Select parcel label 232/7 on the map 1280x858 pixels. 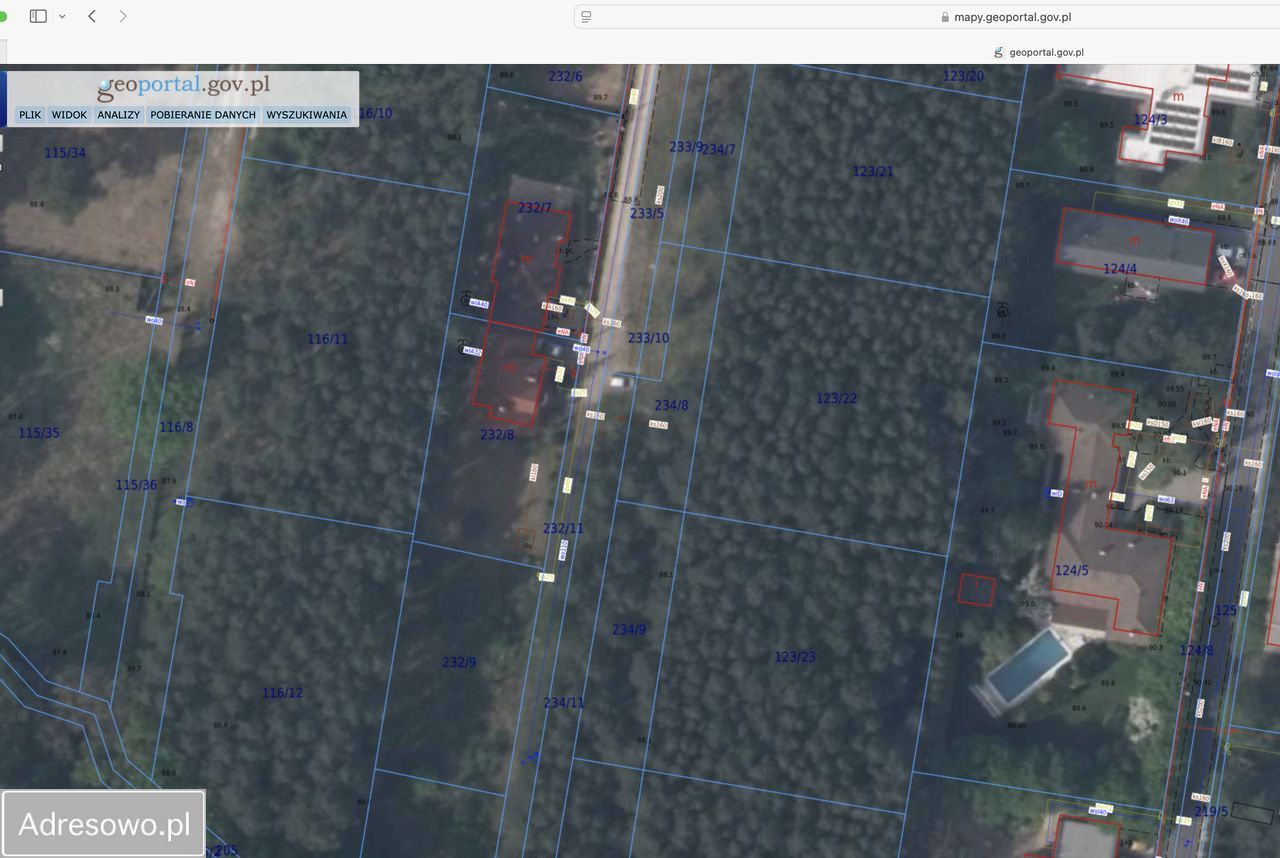pyautogui.click(x=535, y=208)
